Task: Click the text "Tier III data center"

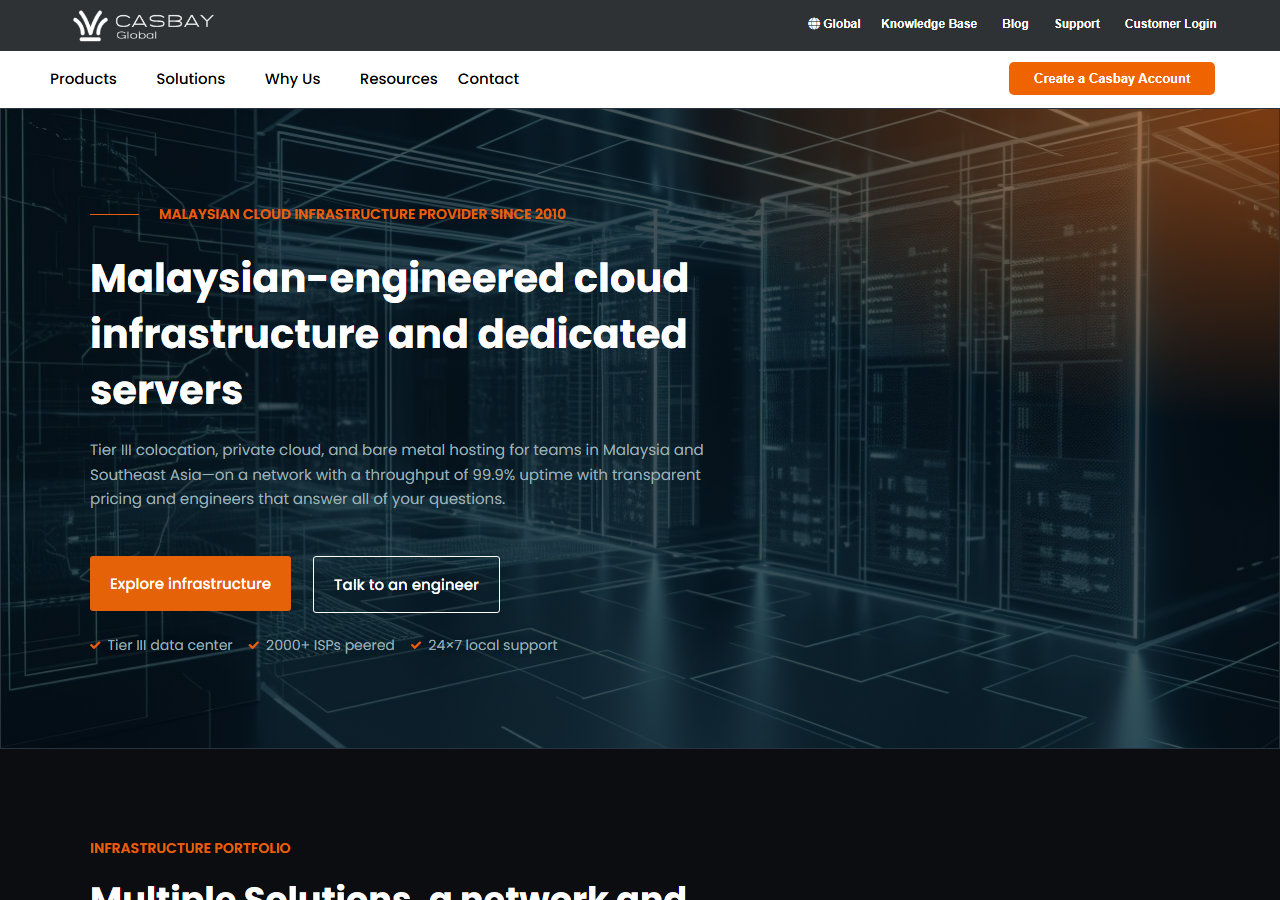Action: (170, 646)
